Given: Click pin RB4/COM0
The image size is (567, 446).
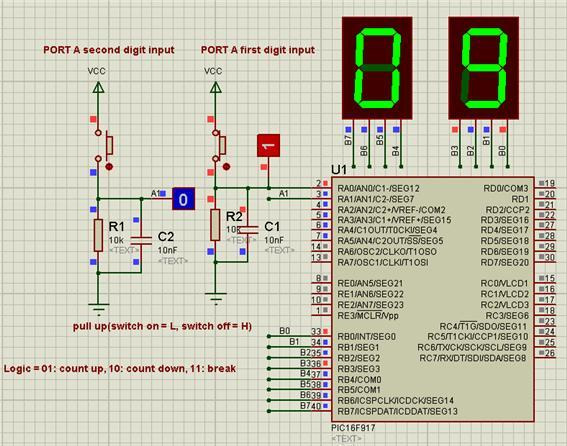Looking at the screenshot, I should point(359,379).
